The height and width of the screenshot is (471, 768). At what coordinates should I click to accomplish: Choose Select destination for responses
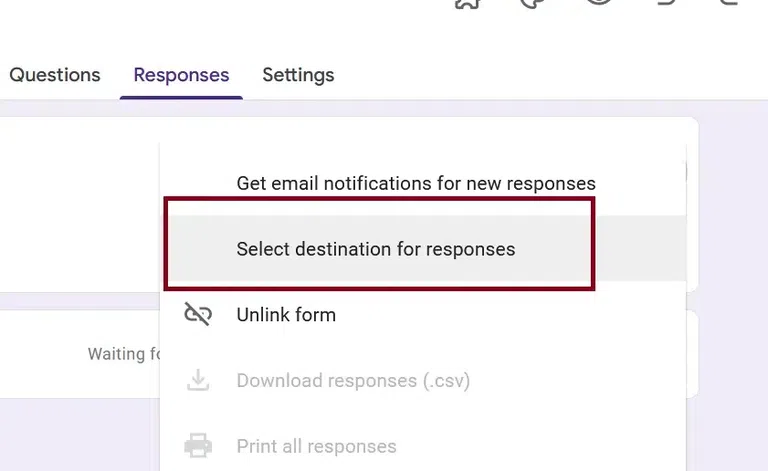(376, 249)
